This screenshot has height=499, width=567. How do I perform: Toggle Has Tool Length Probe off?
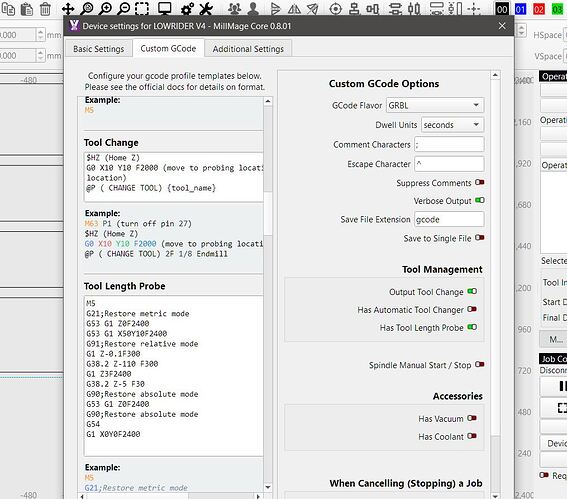[472, 327]
